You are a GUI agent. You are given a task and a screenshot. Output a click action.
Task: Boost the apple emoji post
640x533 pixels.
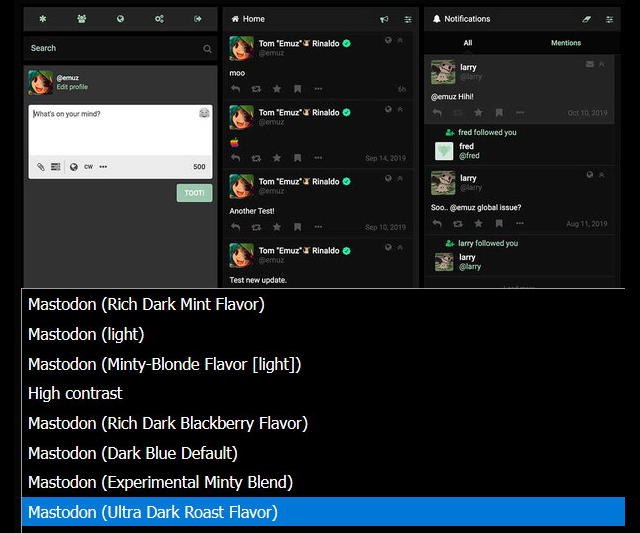tap(256, 158)
